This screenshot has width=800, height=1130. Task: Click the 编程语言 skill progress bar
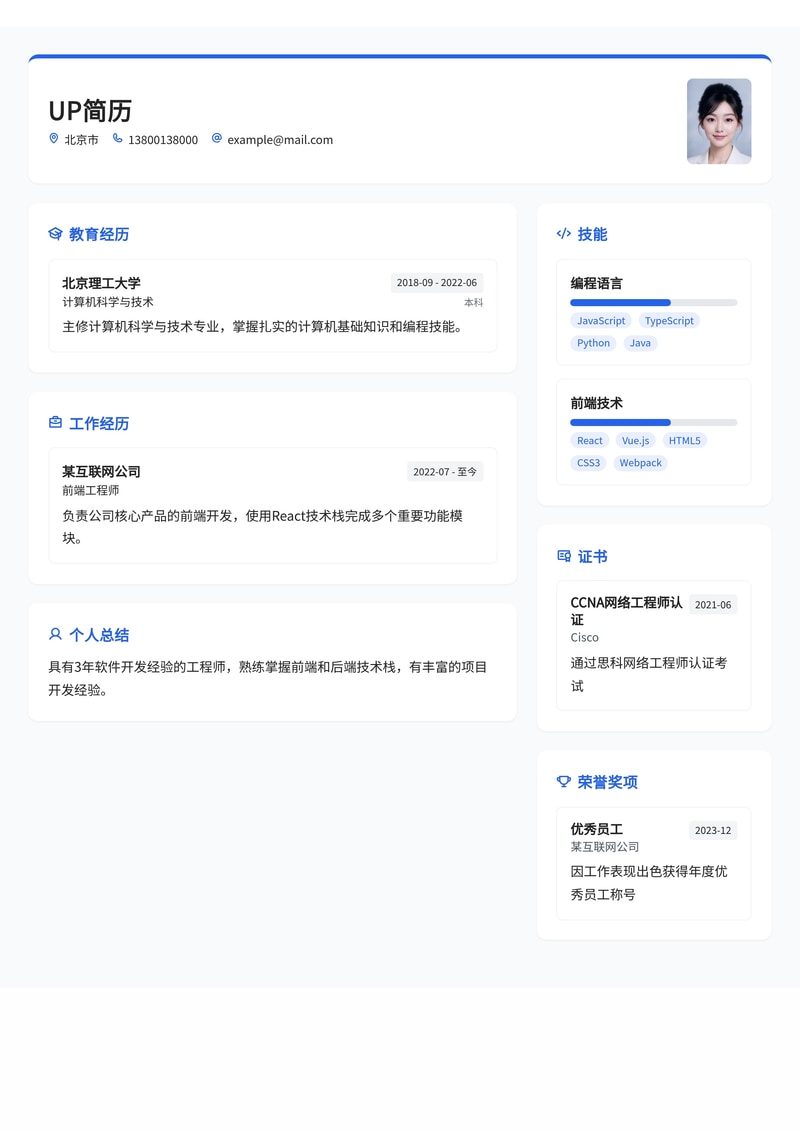tap(653, 301)
